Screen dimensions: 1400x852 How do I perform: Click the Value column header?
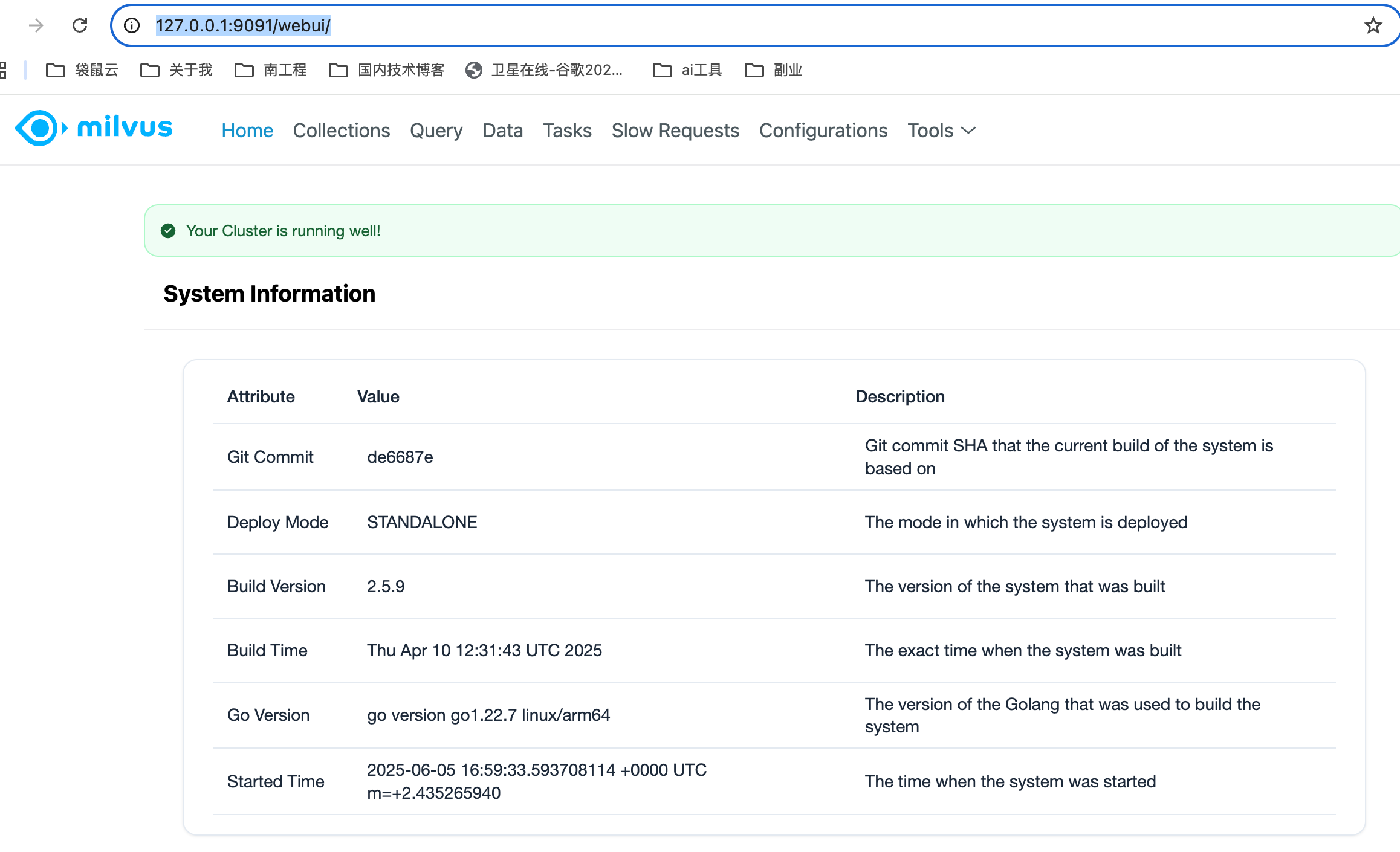(x=378, y=396)
